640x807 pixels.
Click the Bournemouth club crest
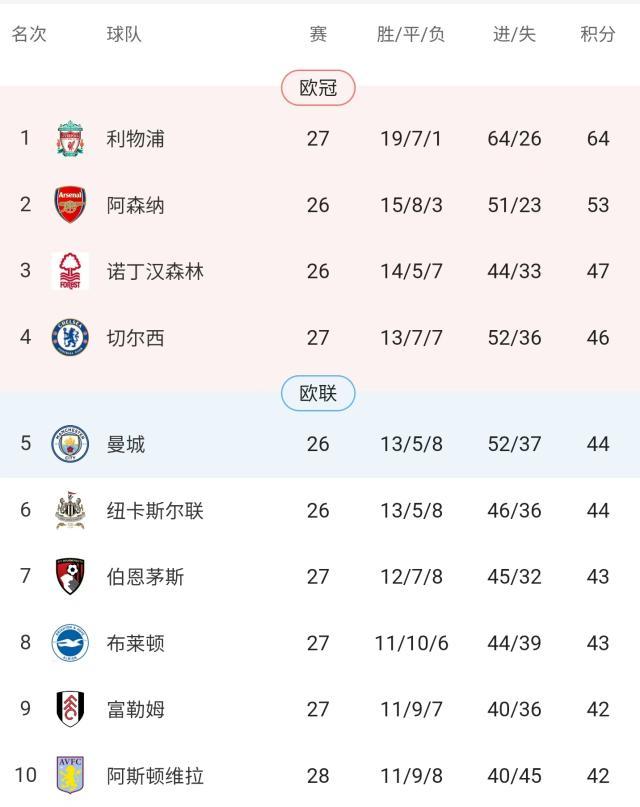click(68, 578)
